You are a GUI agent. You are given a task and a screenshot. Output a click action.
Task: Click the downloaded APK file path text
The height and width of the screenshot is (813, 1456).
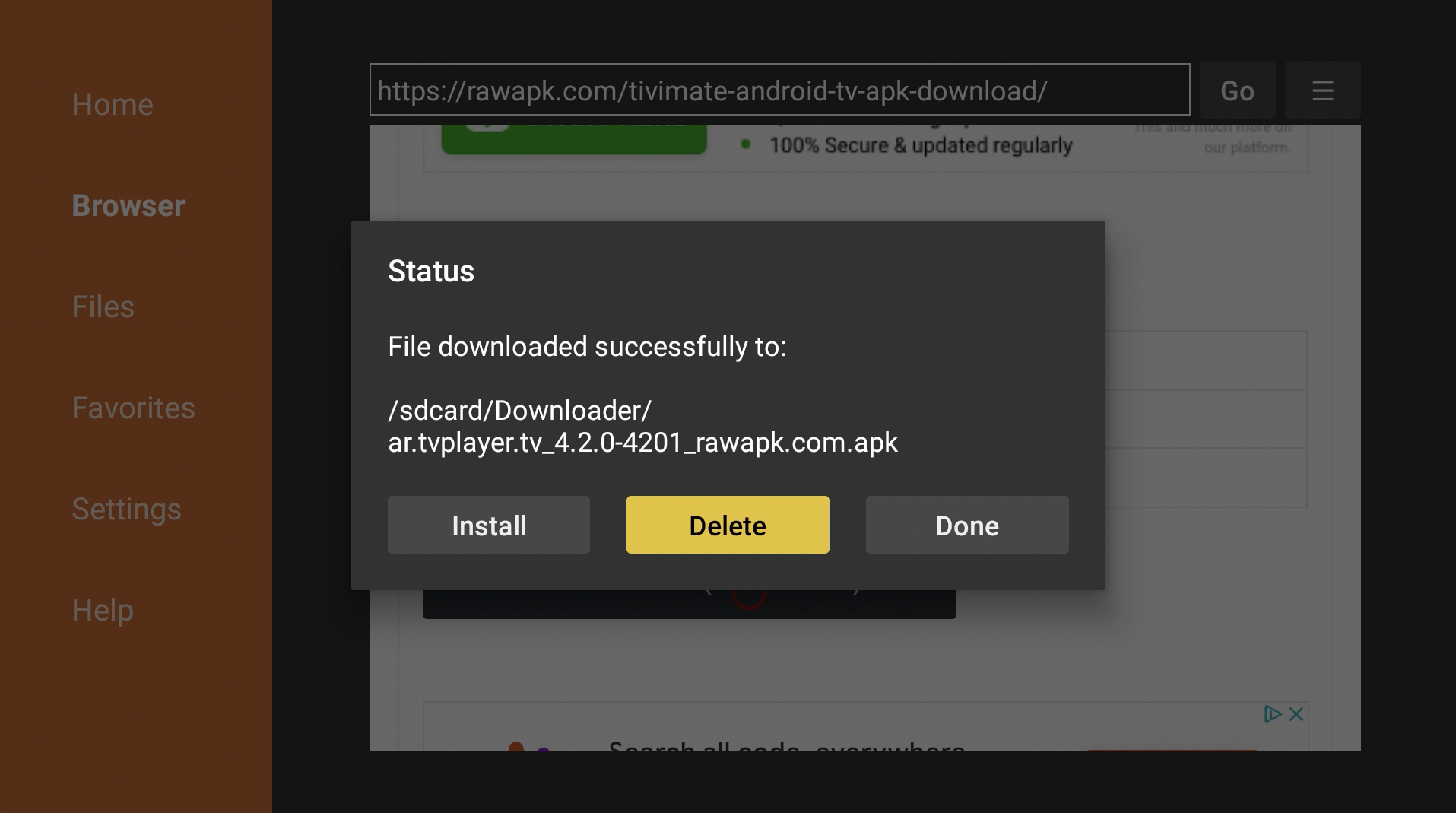coord(642,426)
